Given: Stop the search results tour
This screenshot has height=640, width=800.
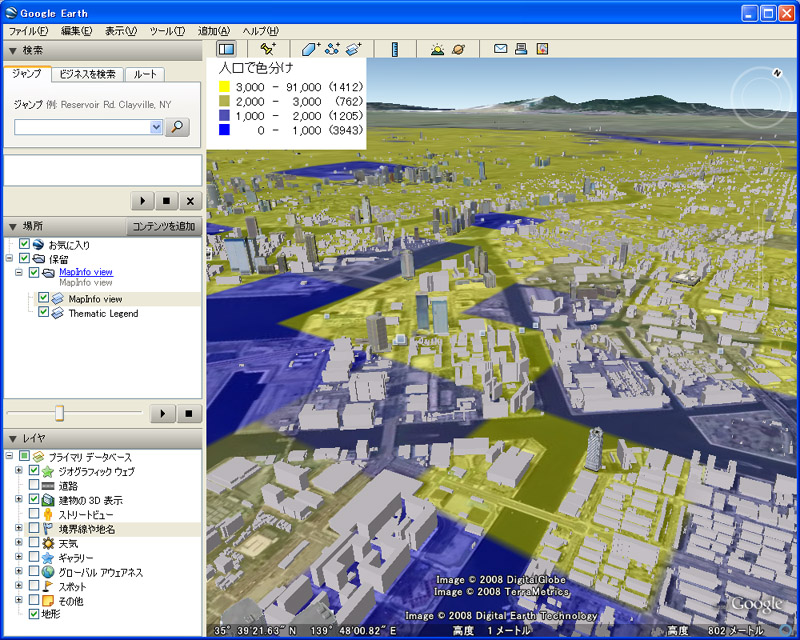Looking at the screenshot, I should (x=166, y=201).
